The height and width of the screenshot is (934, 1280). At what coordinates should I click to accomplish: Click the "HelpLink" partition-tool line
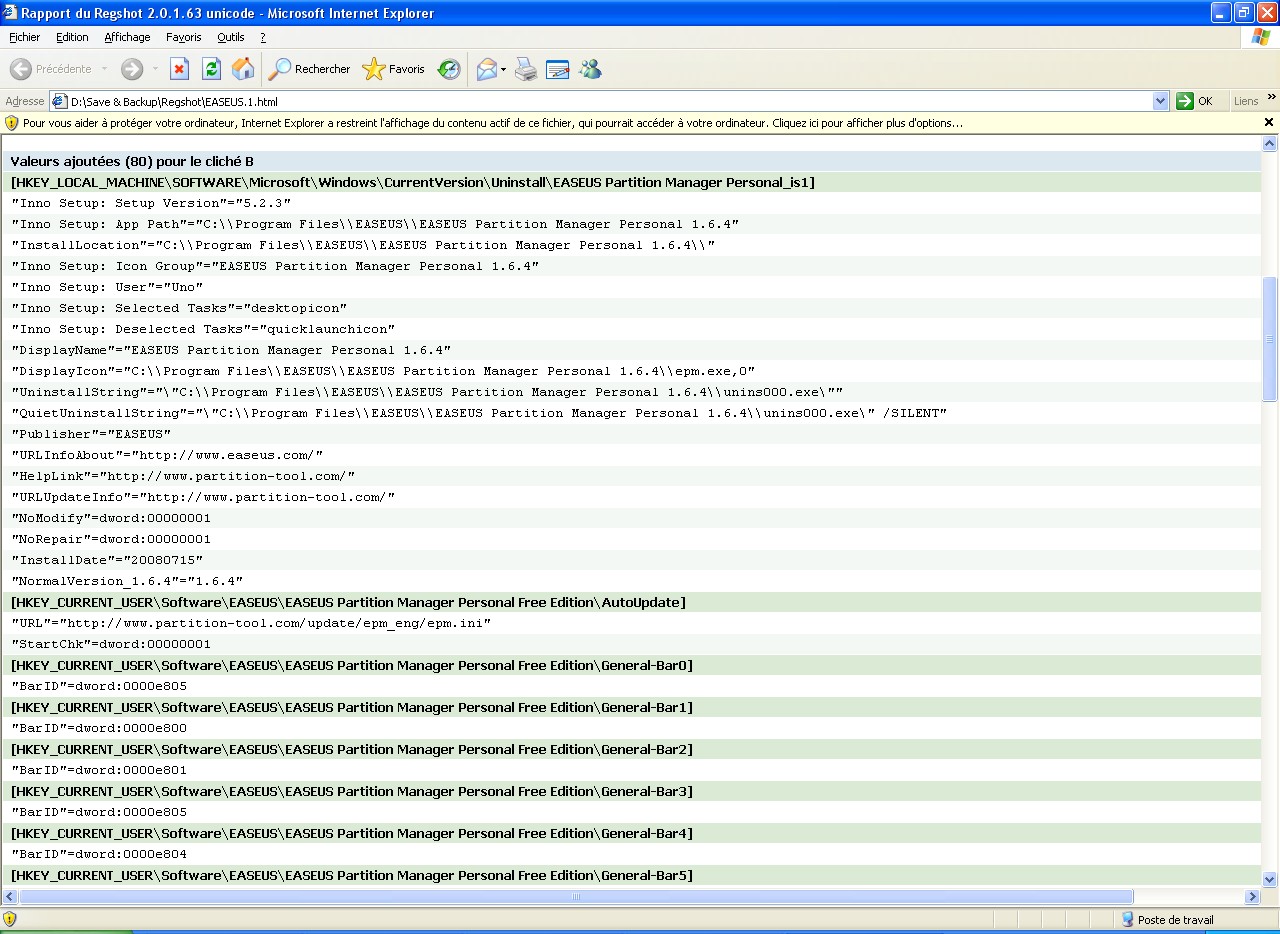click(183, 476)
